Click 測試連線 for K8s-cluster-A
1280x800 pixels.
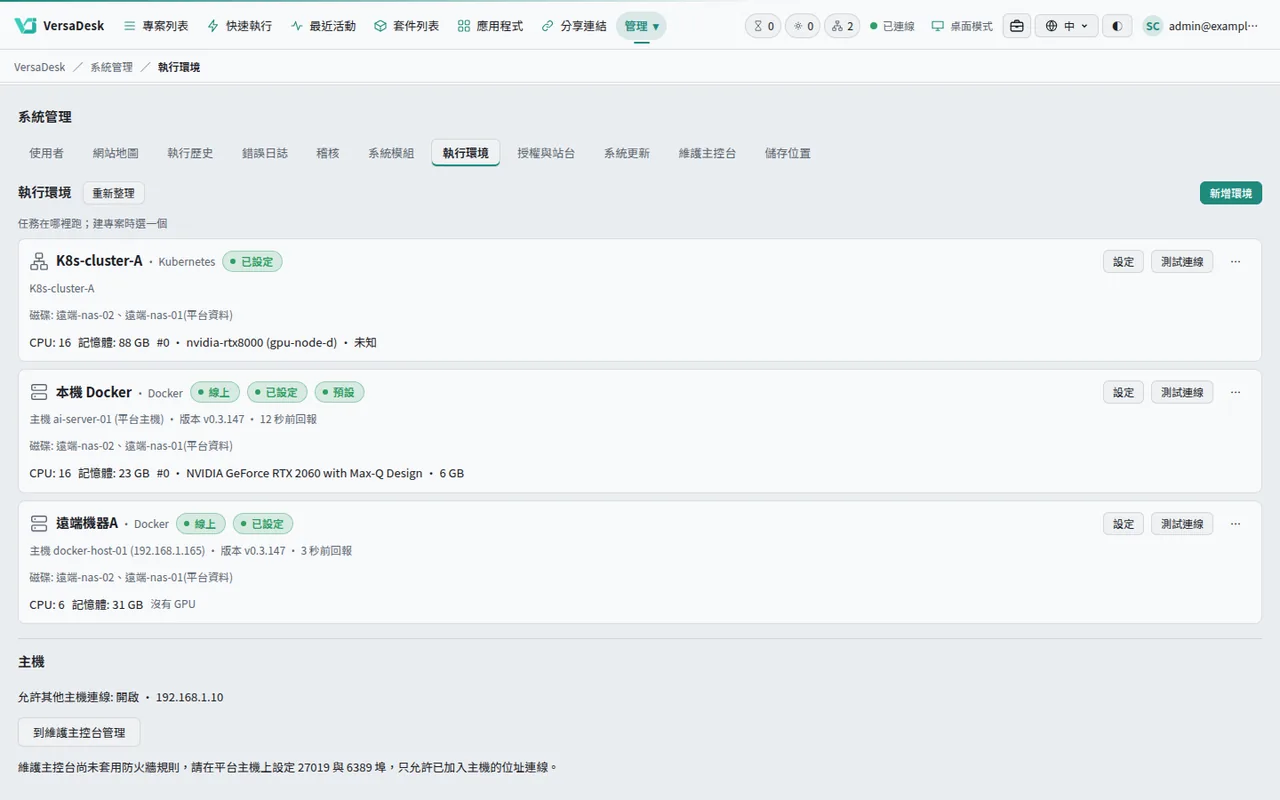tap(1182, 262)
